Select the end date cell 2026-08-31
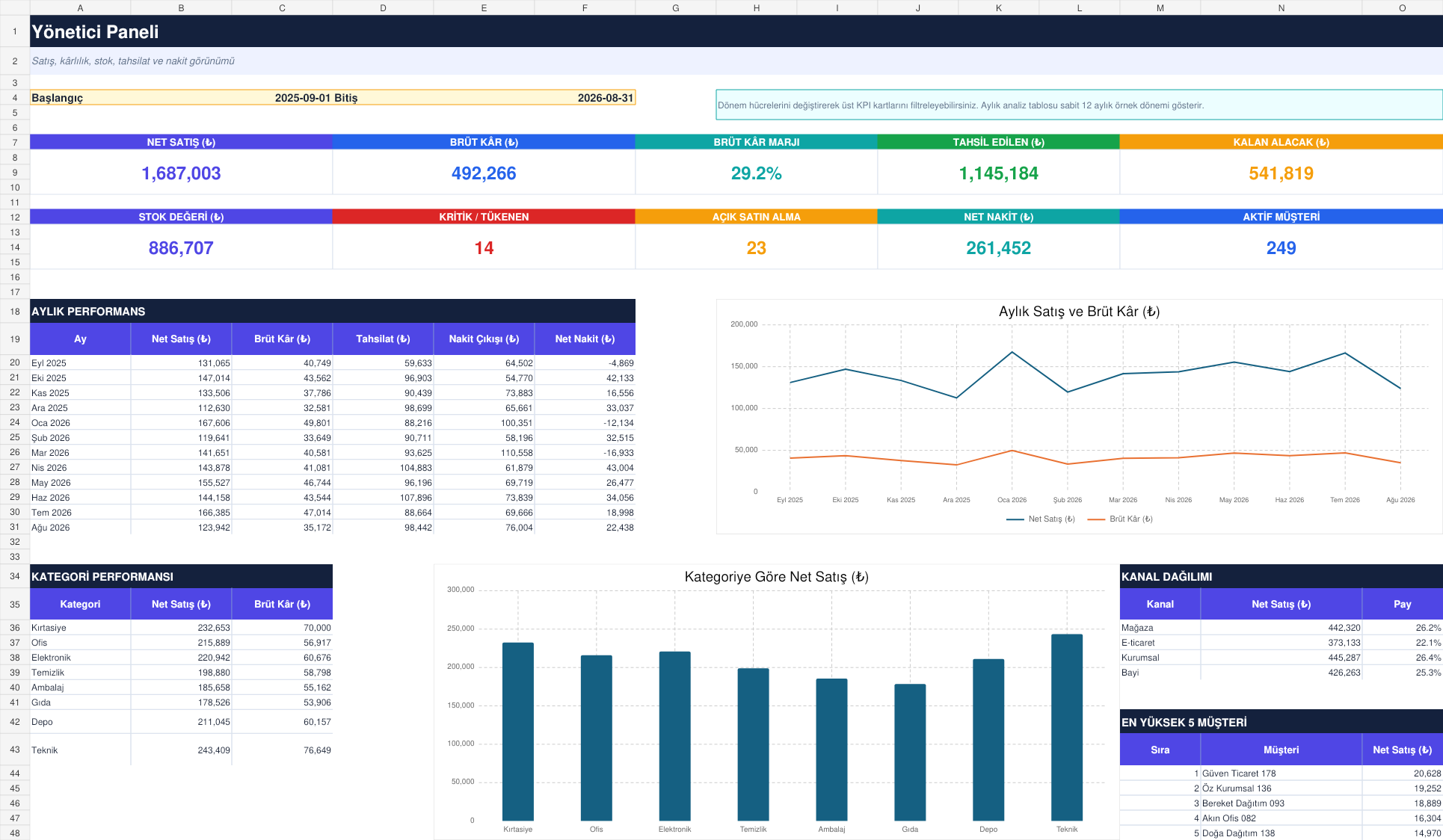Viewport: 1443px width, 840px height. tap(585, 98)
